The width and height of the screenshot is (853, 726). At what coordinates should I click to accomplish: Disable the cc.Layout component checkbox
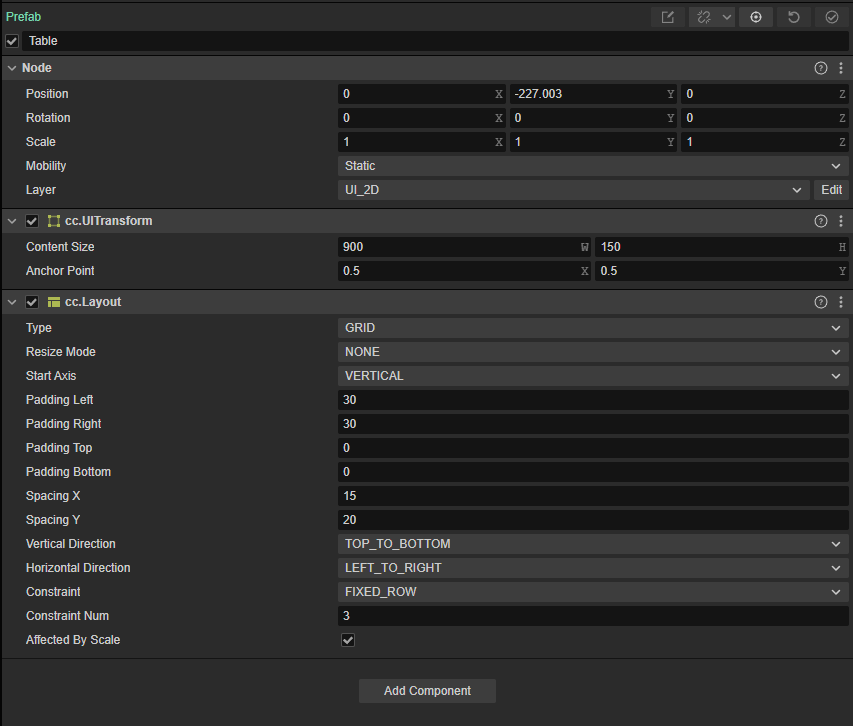(x=32, y=302)
